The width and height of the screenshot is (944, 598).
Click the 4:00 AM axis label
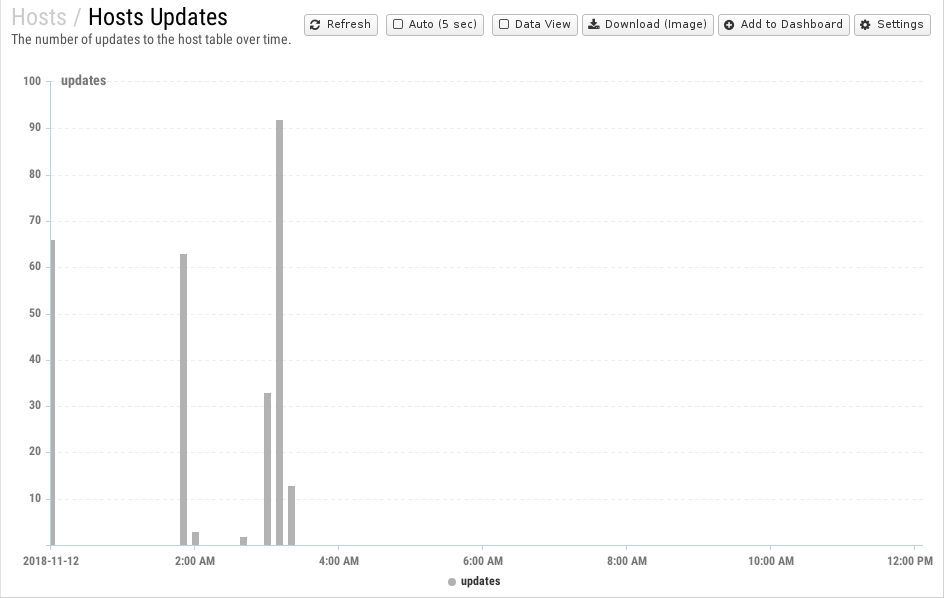pyautogui.click(x=339, y=561)
